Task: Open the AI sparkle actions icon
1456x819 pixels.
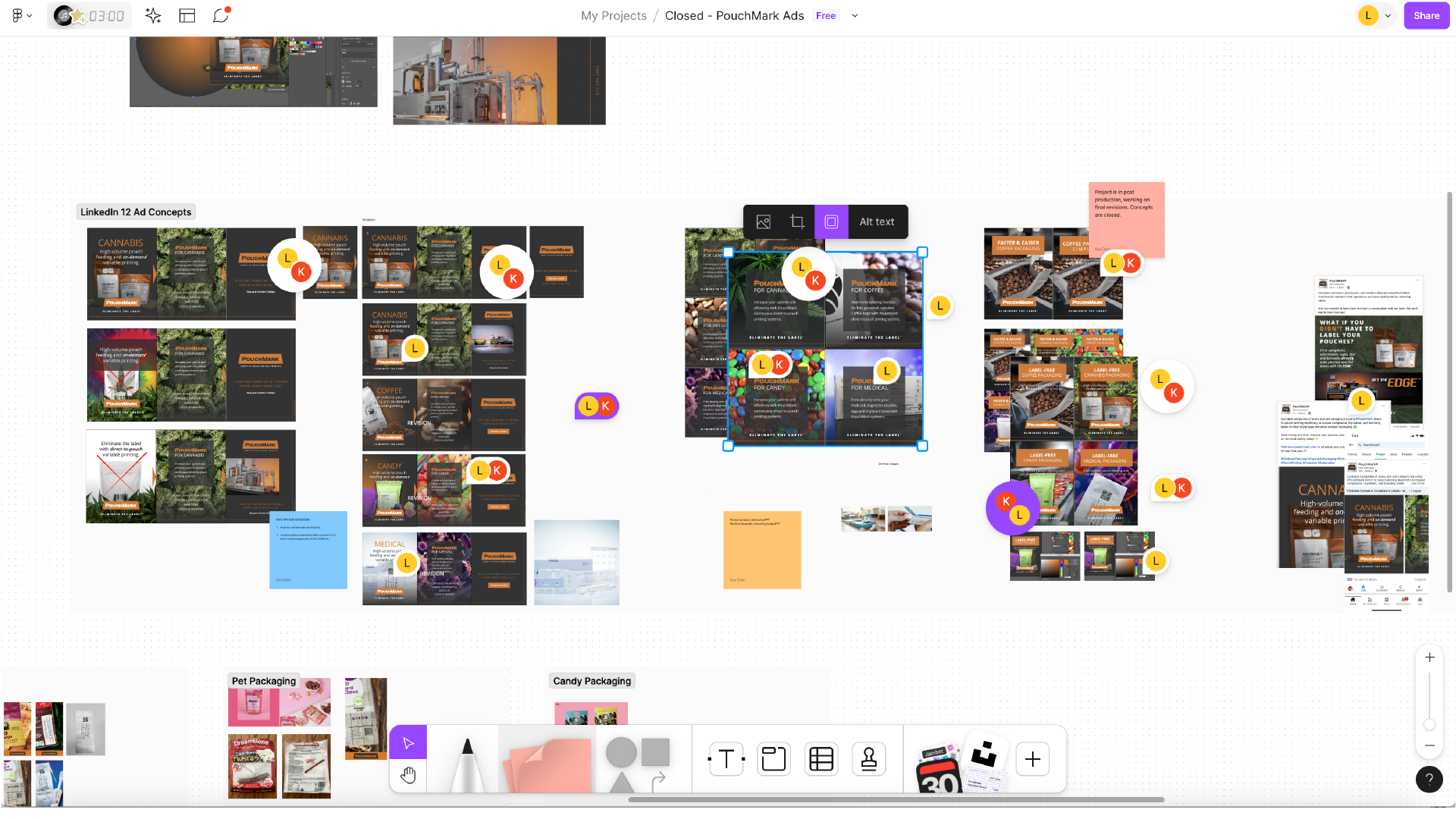Action: (x=153, y=16)
